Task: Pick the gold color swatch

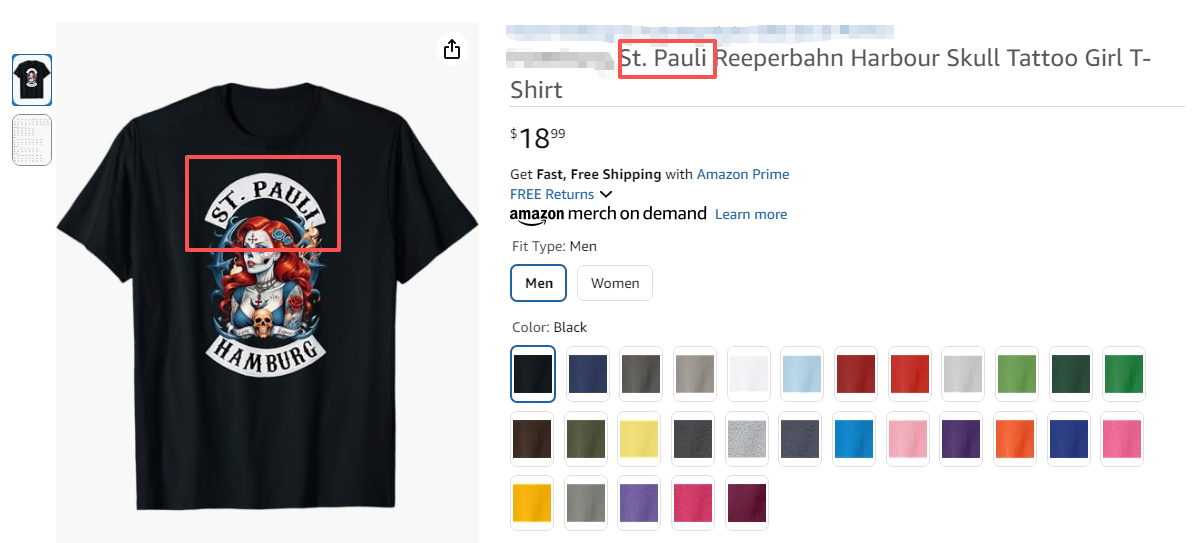Action: click(533, 503)
